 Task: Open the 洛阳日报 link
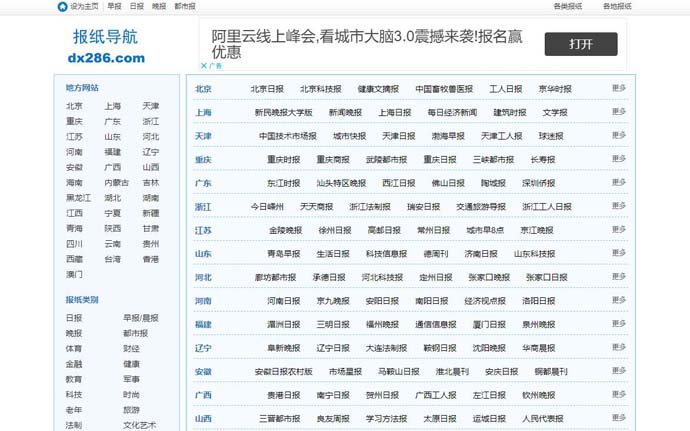[539, 301]
